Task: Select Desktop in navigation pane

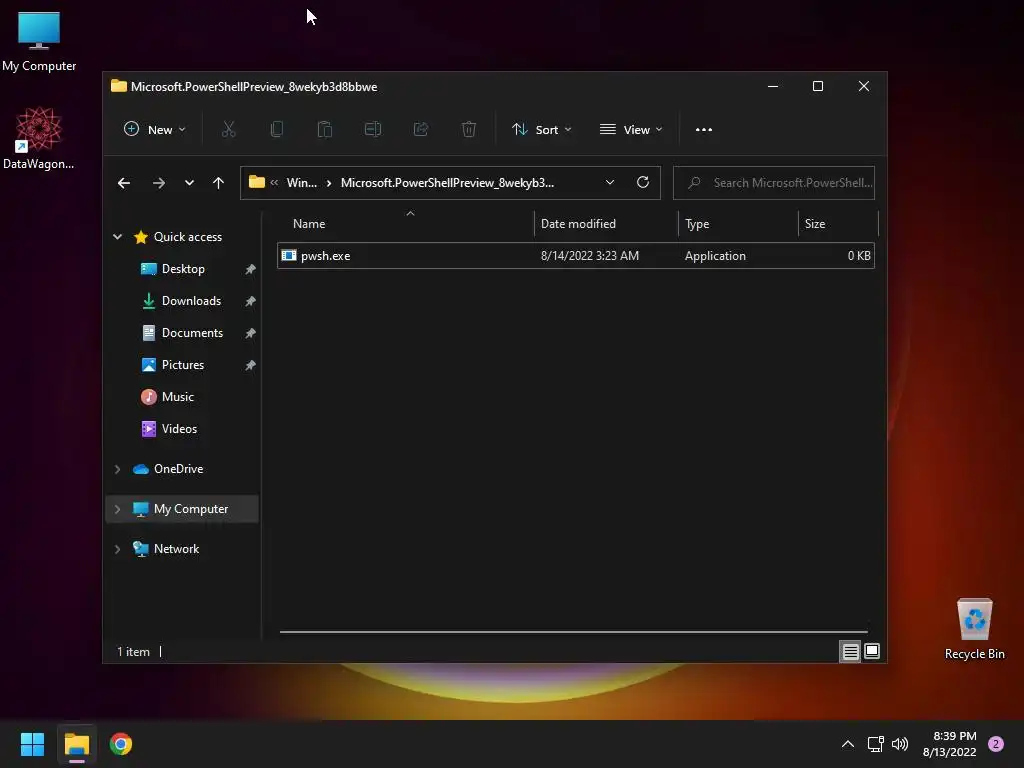Action: coord(183,269)
